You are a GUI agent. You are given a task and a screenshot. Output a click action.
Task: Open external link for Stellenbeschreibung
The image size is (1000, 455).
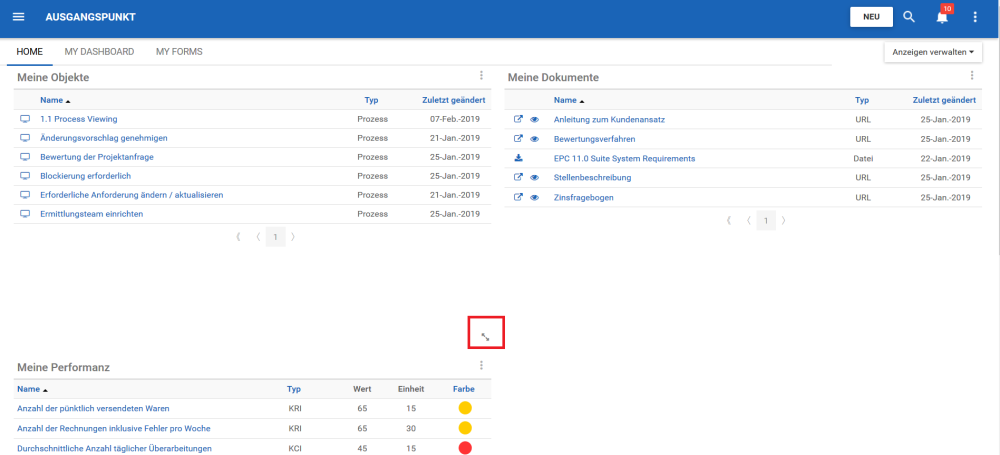tap(518, 177)
